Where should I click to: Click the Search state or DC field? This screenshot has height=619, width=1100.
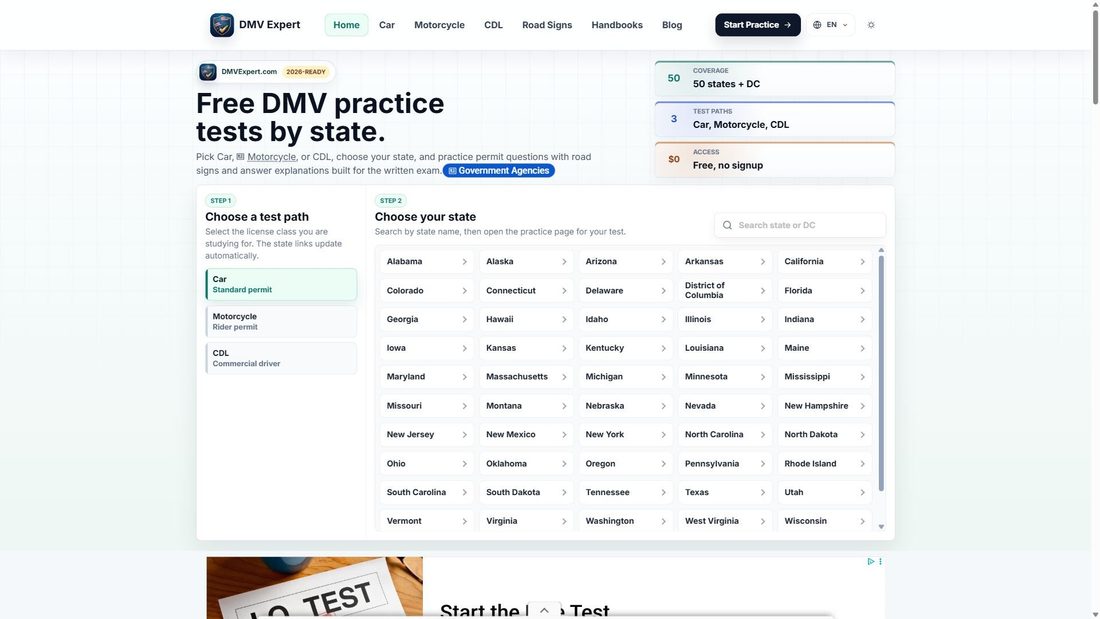click(800, 225)
